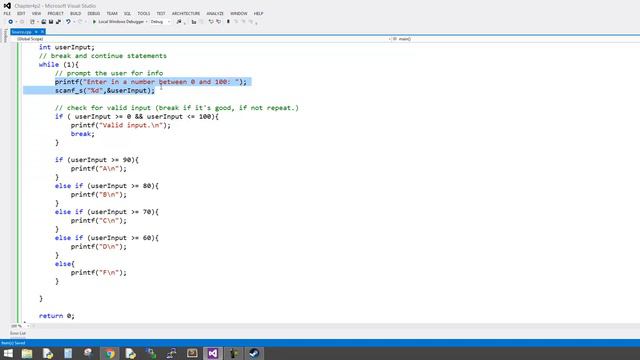Click the Undo toolbar icon

click(x=68, y=22)
